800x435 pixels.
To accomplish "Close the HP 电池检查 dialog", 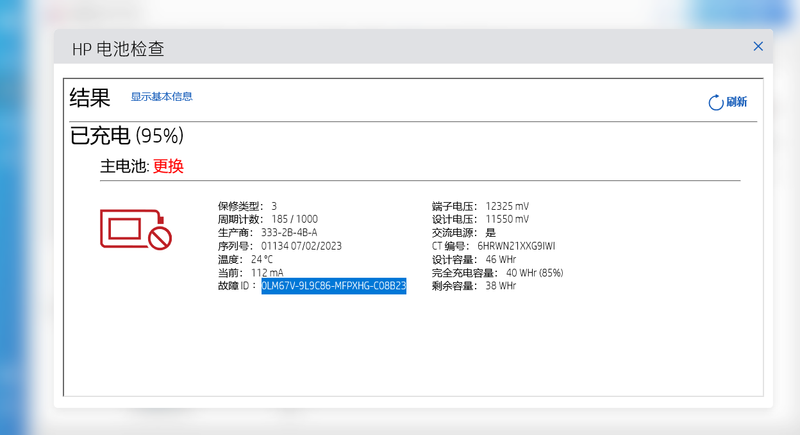I will tap(758, 46).
